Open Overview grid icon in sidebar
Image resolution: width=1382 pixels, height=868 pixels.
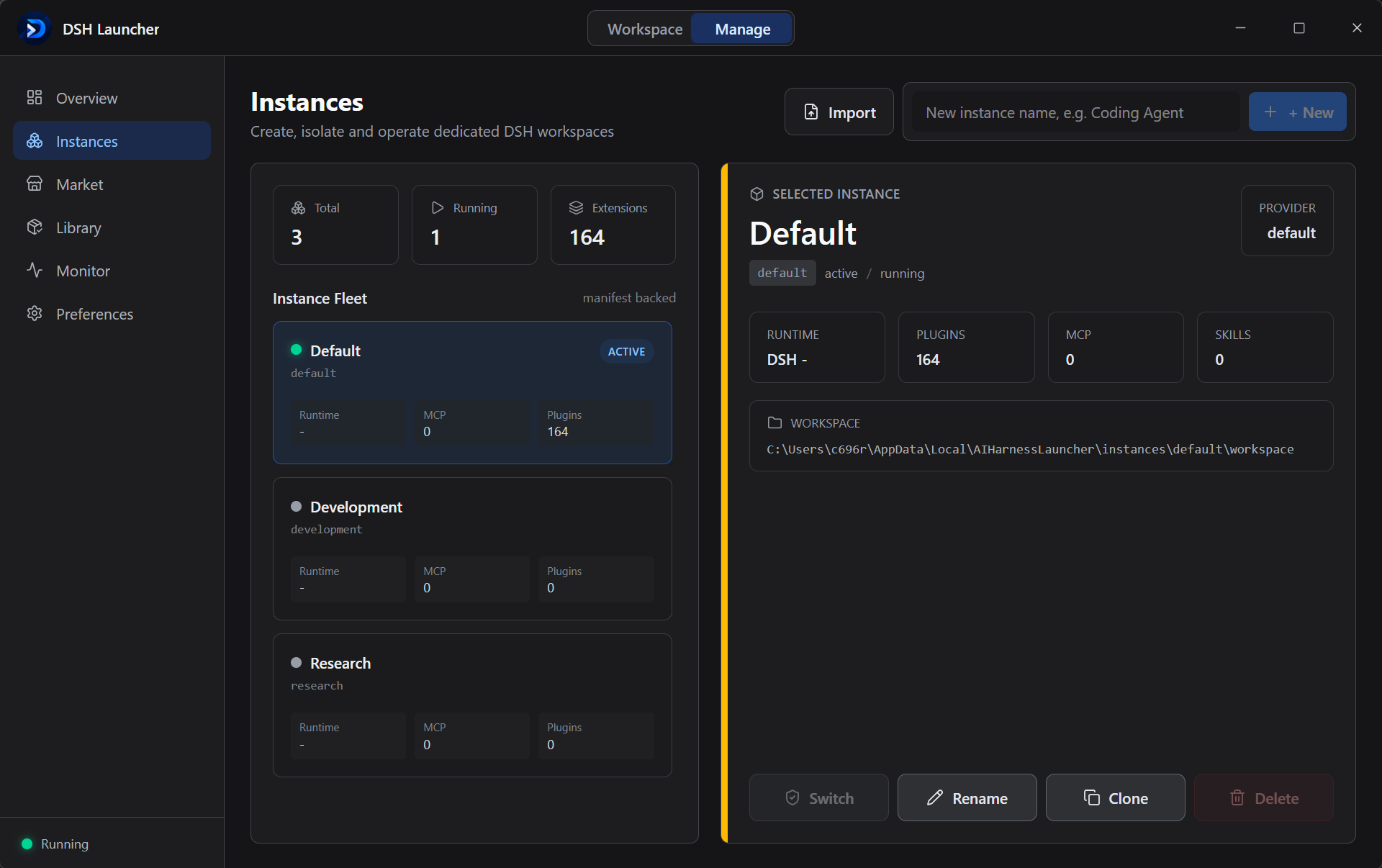click(x=35, y=98)
